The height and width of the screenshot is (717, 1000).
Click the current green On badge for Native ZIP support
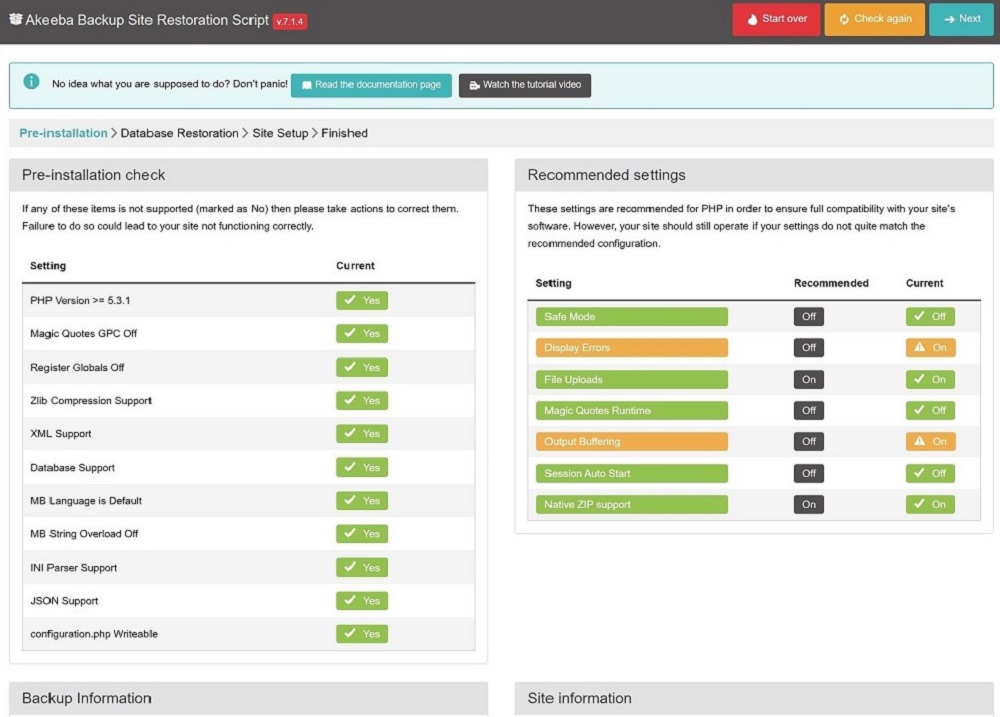(x=930, y=505)
